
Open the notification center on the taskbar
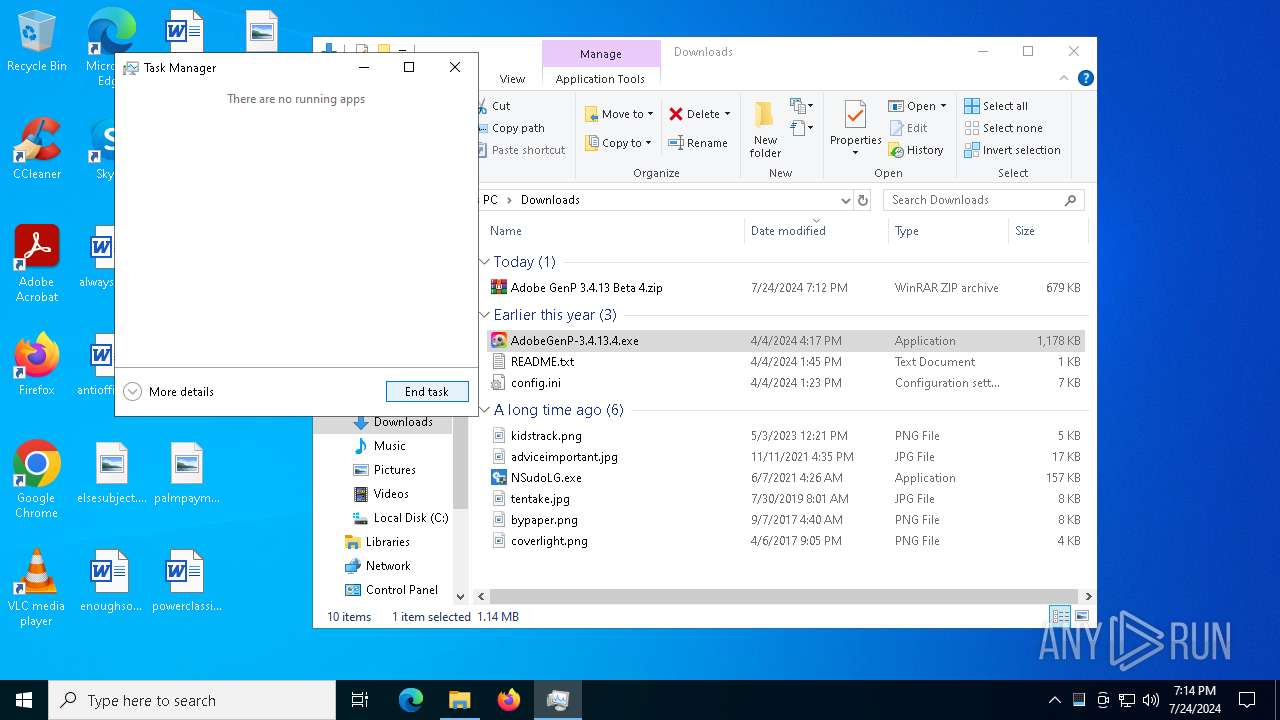point(1247,700)
